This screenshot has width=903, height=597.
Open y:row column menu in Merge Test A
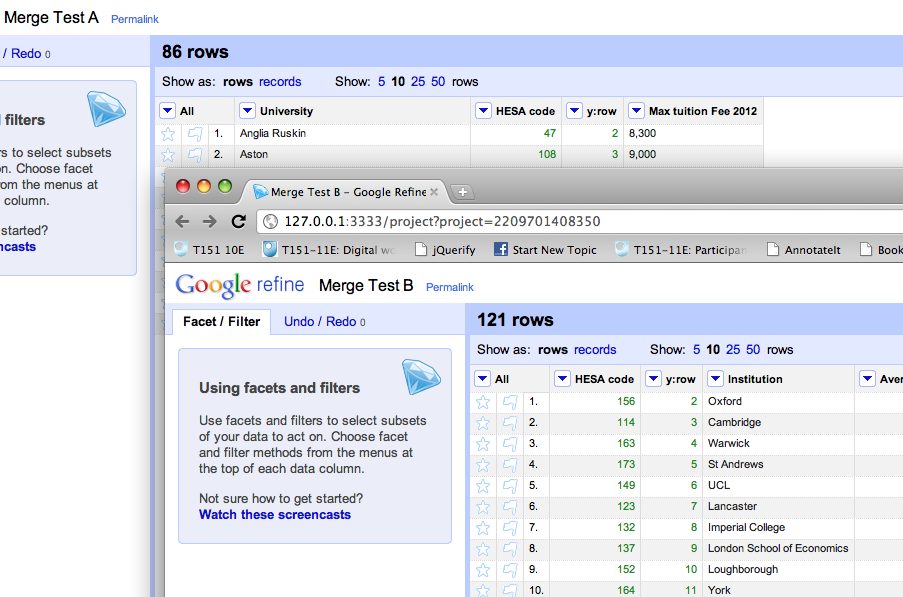(x=574, y=111)
